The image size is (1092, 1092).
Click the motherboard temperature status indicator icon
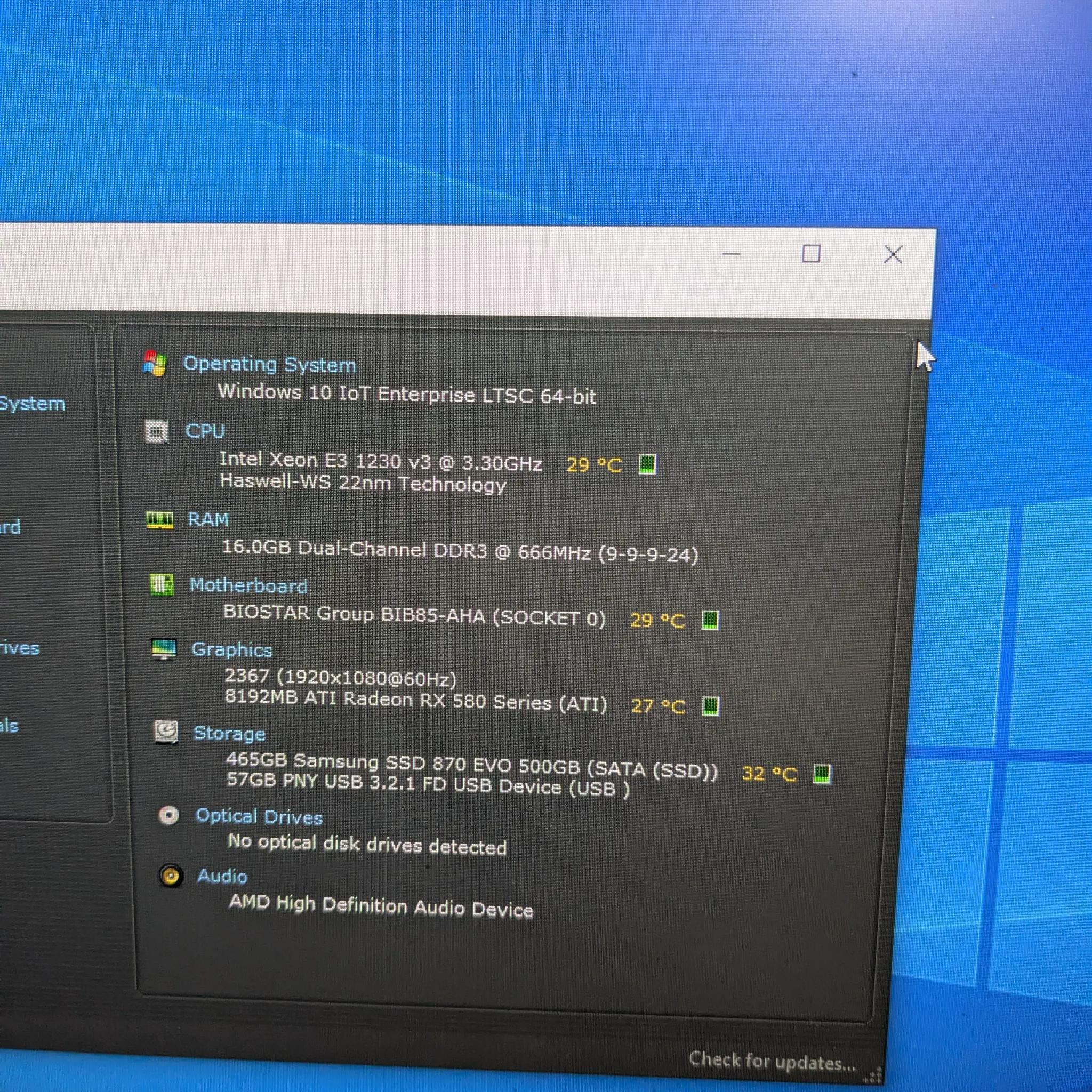click(710, 620)
